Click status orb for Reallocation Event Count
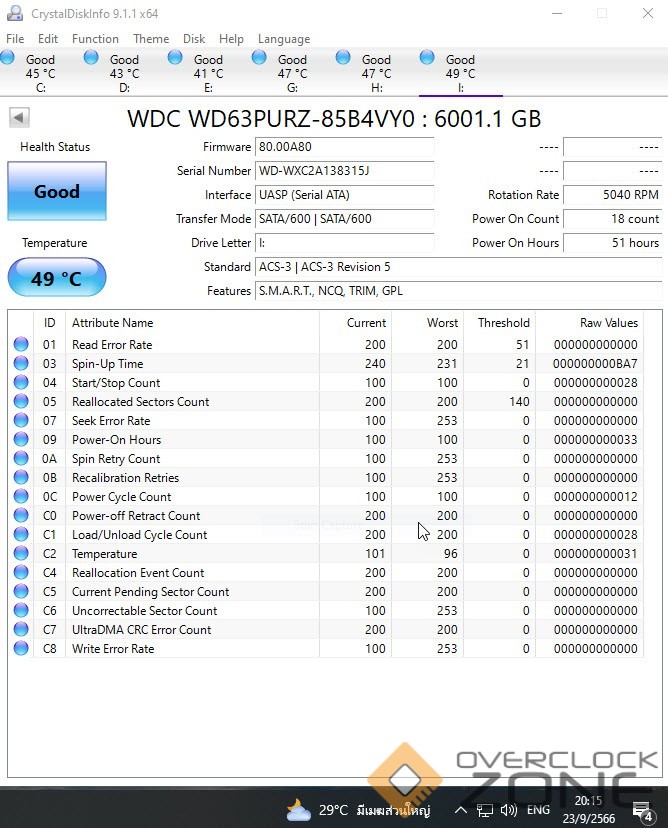Image resolution: width=668 pixels, height=828 pixels. pos(21,572)
